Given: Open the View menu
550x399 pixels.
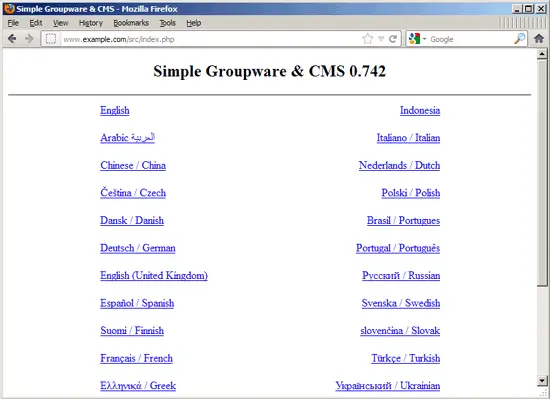Looking at the screenshot, I should click(x=61, y=23).
